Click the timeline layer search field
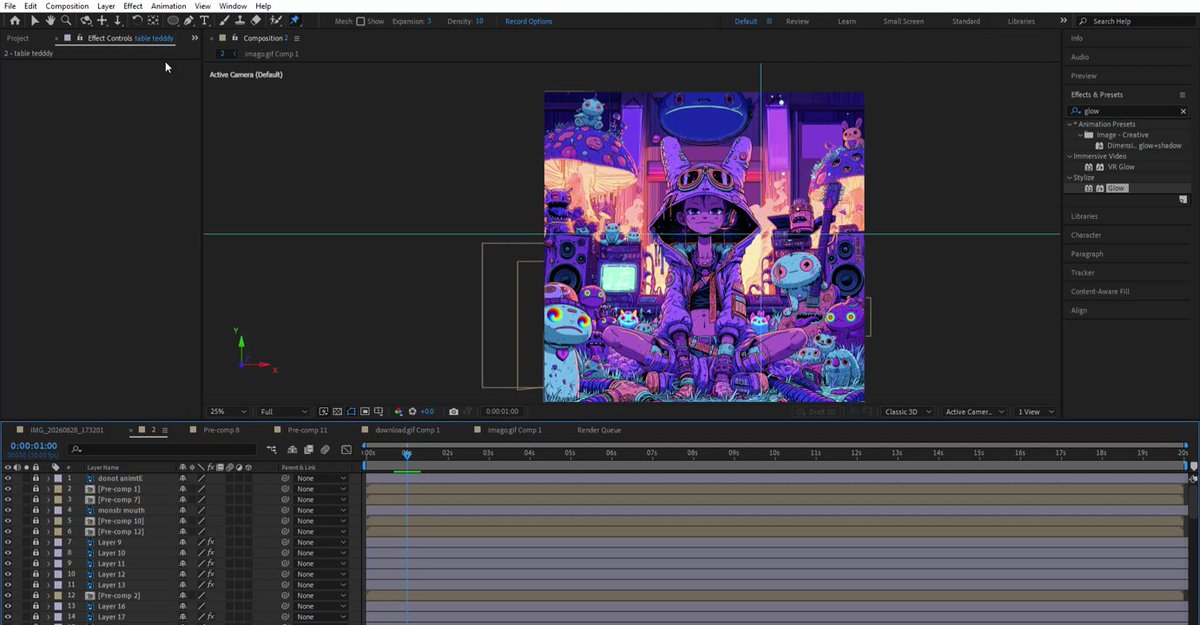Image resolution: width=1200 pixels, height=625 pixels. (x=162, y=450)
